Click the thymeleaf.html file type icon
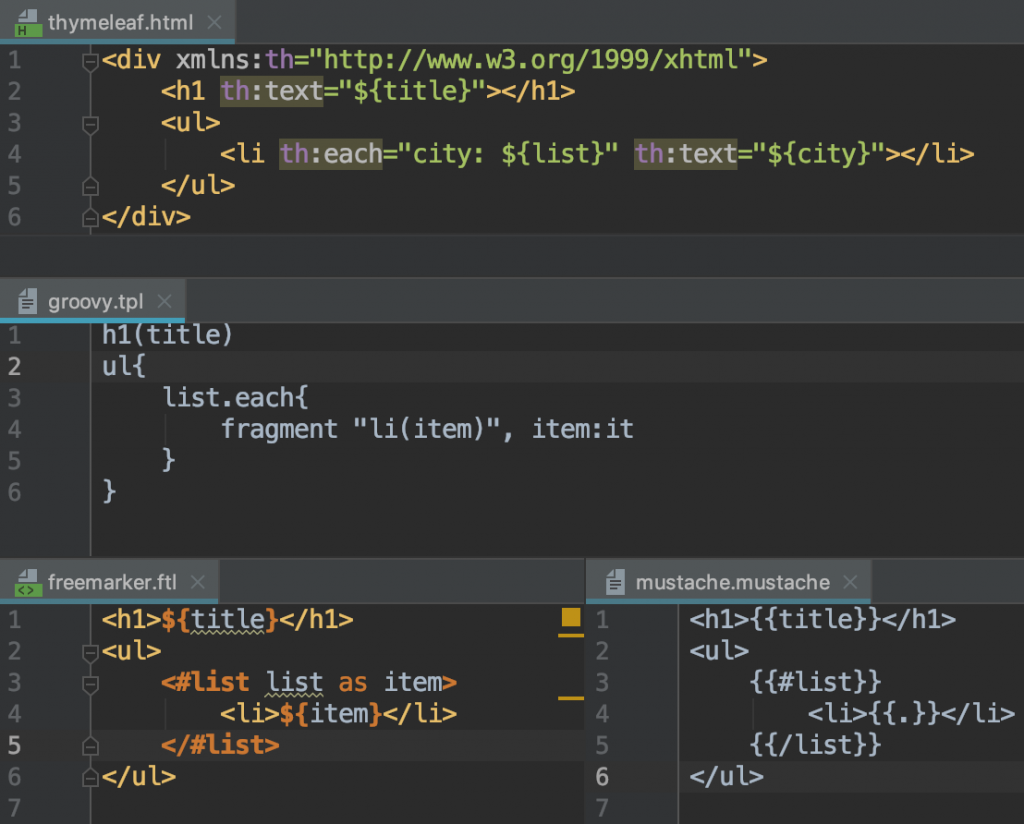 click(x=27, y=23)
